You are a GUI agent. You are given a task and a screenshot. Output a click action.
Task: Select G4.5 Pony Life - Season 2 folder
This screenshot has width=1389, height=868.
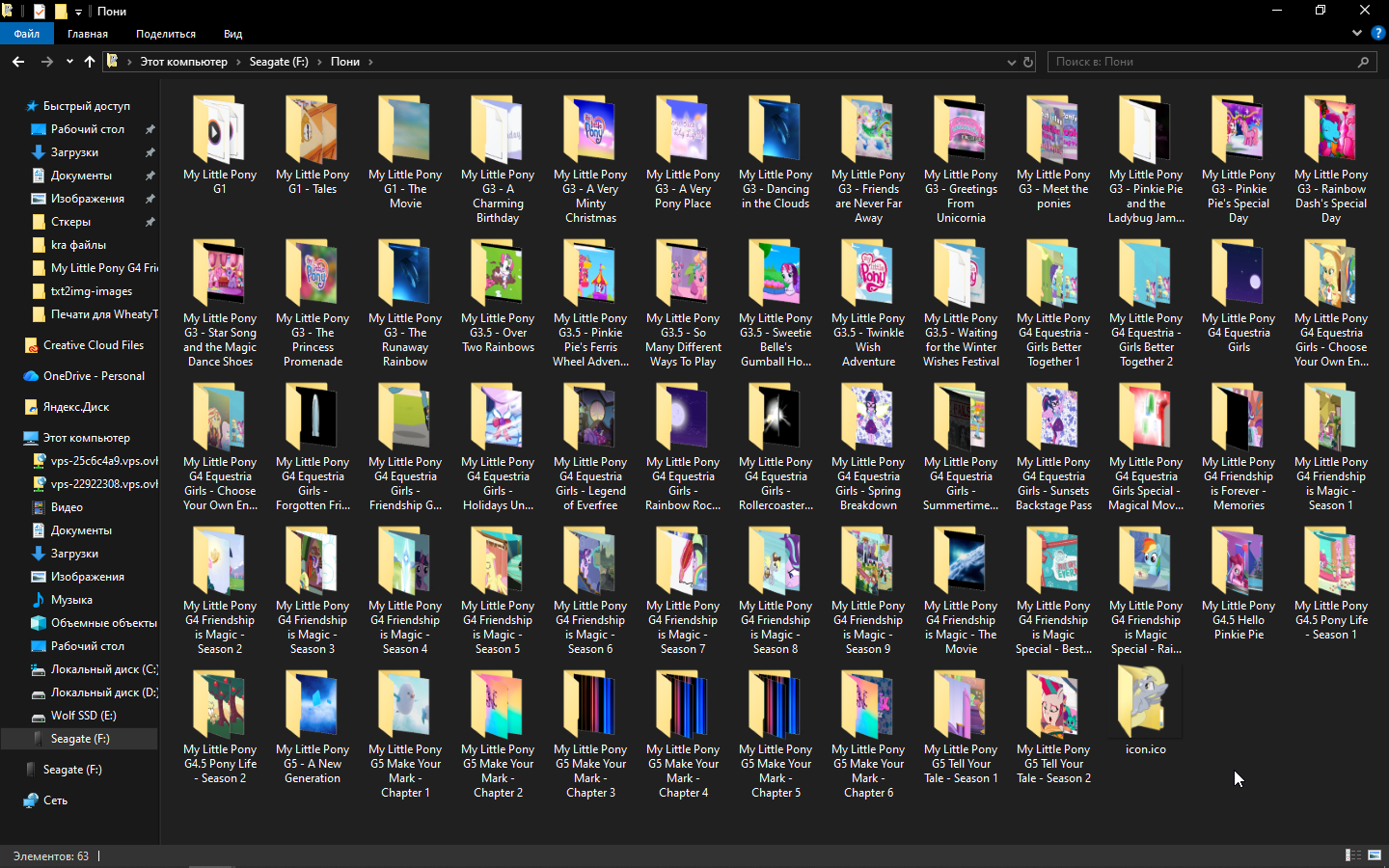click(220, 727)
